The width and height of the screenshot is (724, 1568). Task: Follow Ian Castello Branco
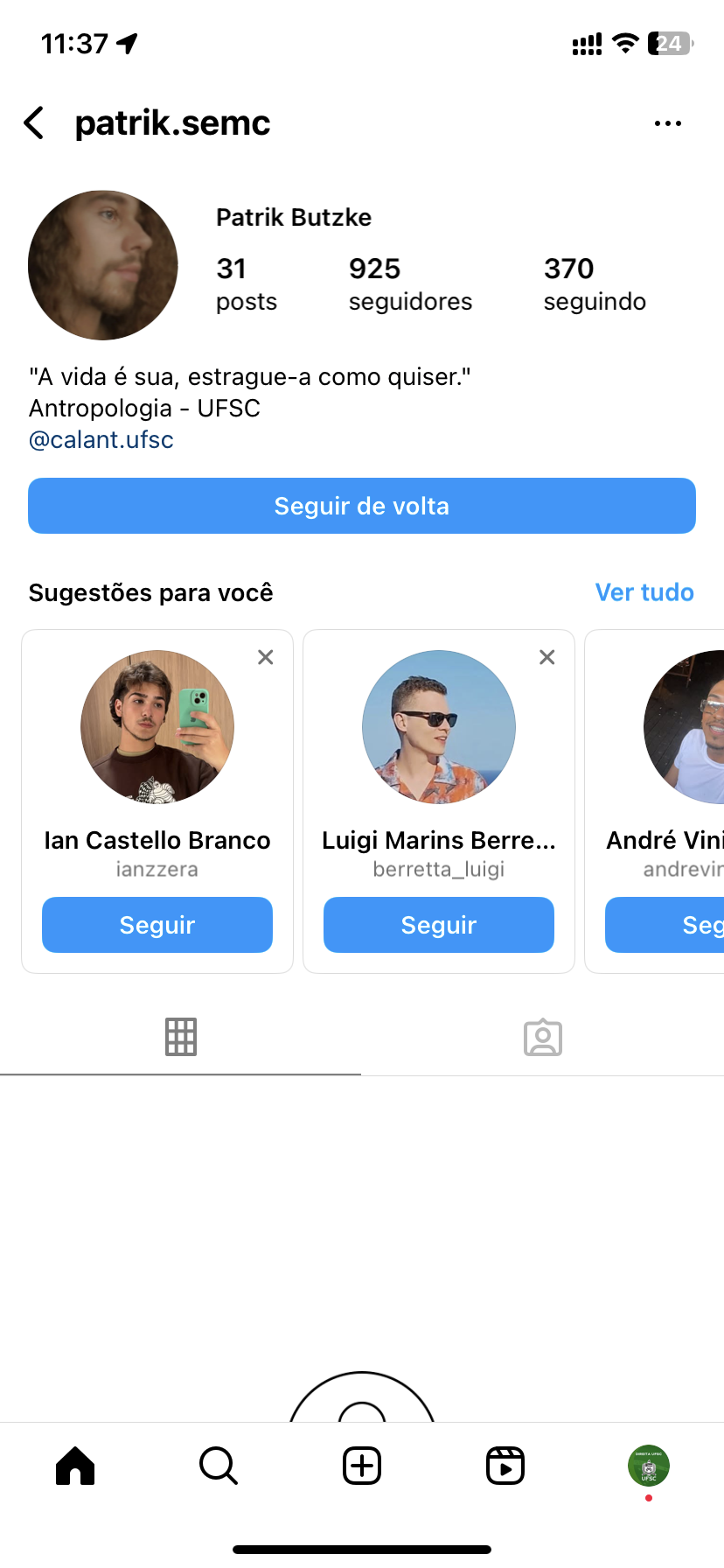[157, 925]
